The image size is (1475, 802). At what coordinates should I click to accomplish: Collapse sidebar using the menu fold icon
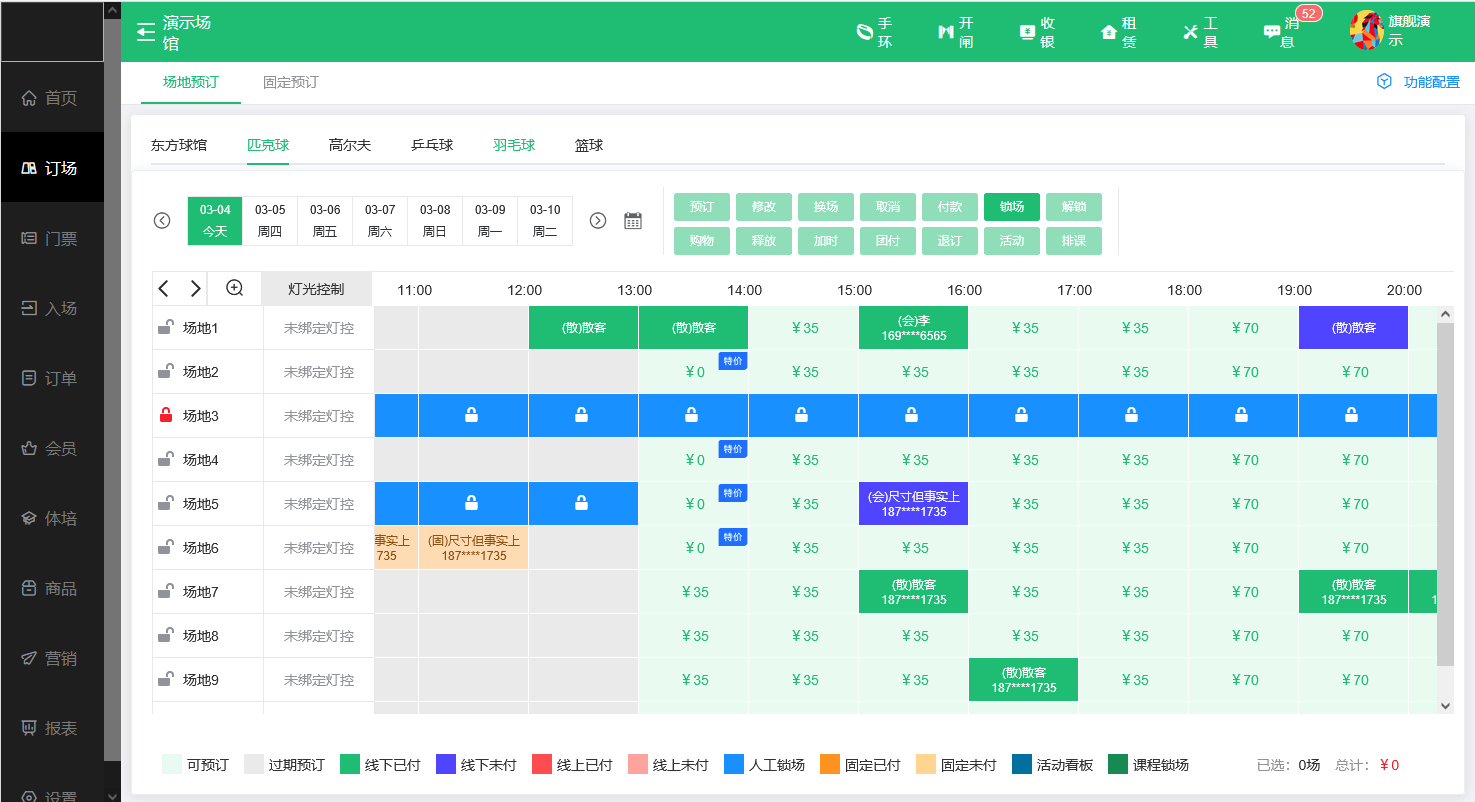pos(146,32)
